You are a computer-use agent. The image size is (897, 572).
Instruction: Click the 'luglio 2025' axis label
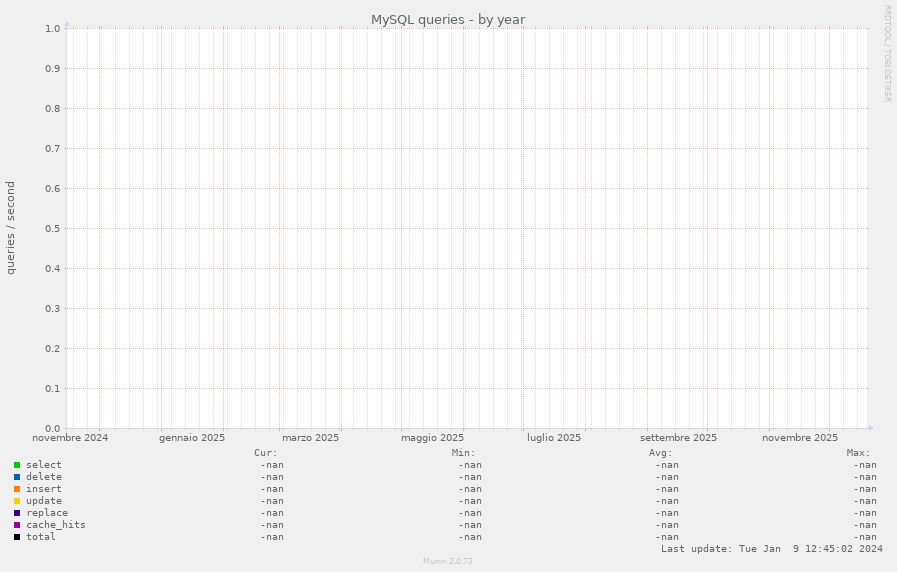[554, 438]
